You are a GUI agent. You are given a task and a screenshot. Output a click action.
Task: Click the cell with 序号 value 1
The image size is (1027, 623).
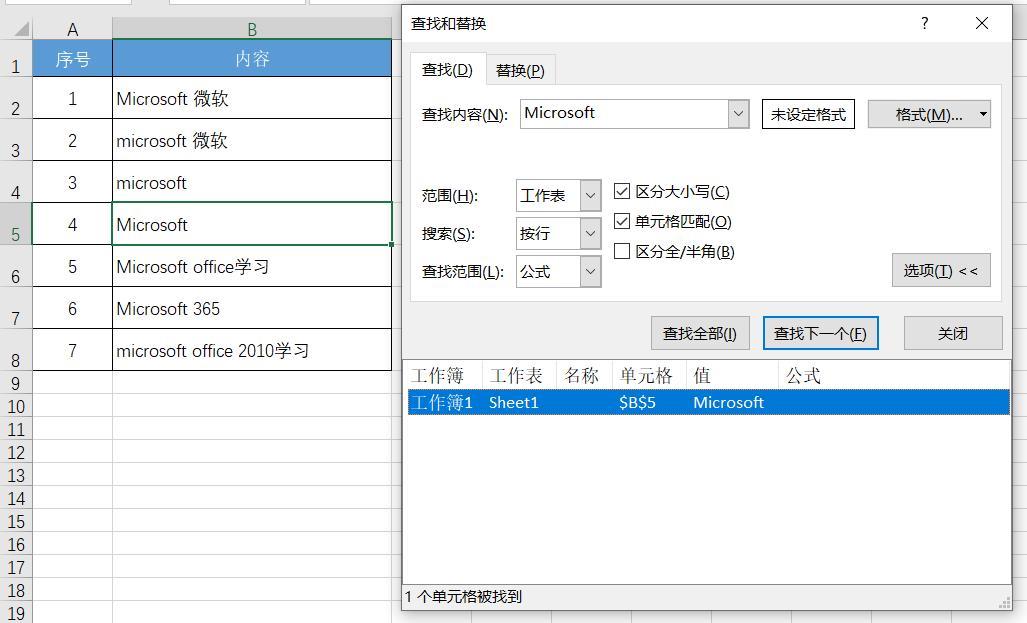tap(72, 98)
